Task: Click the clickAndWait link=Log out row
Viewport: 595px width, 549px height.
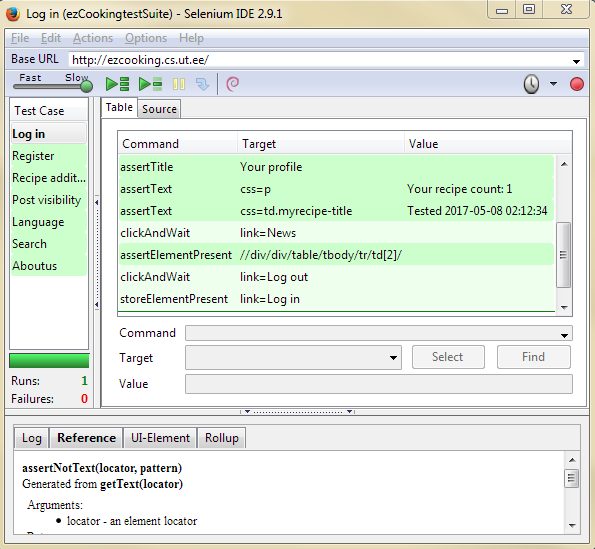Action: (336, 277)
